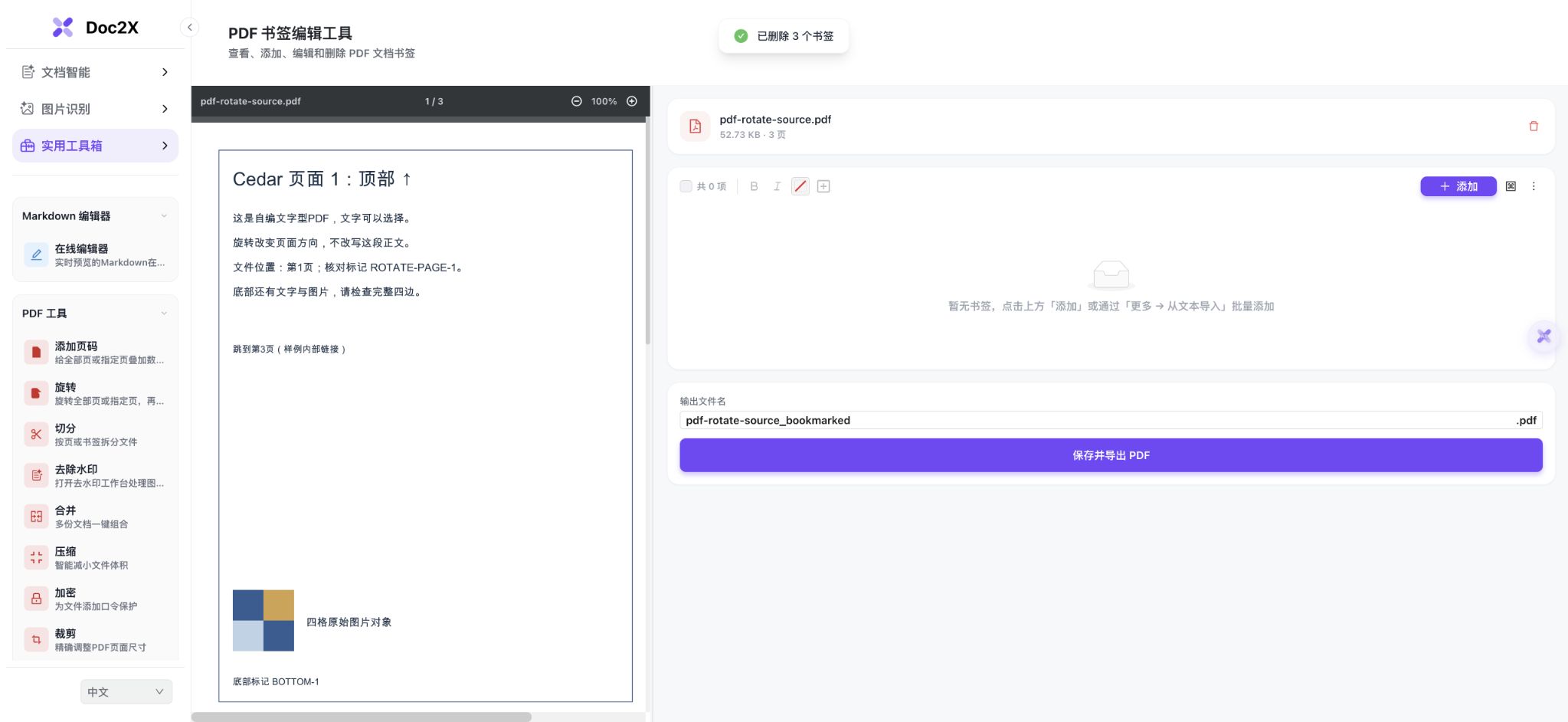This screenshot has height=722, width=1568.
Task: Delete pdf-rotate-source.pdf with the trash icon
Action: click(1534, 126)
